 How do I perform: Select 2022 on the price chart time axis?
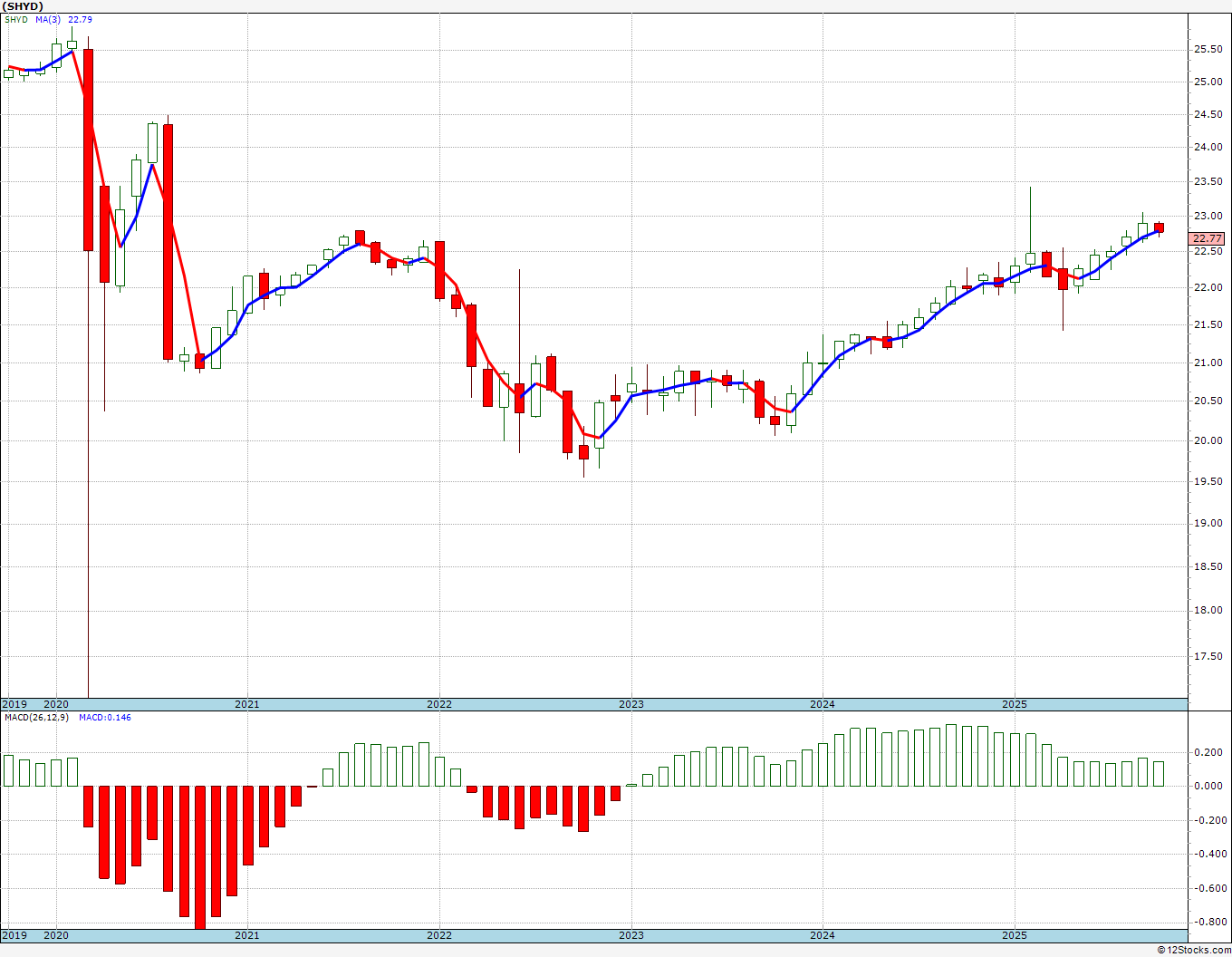pyautogui.click(x=439, y=704)
